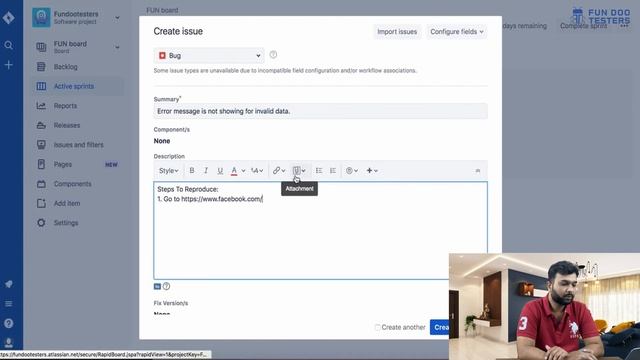Click the Backlog icon in the sidebar

[x=41, y=67]
